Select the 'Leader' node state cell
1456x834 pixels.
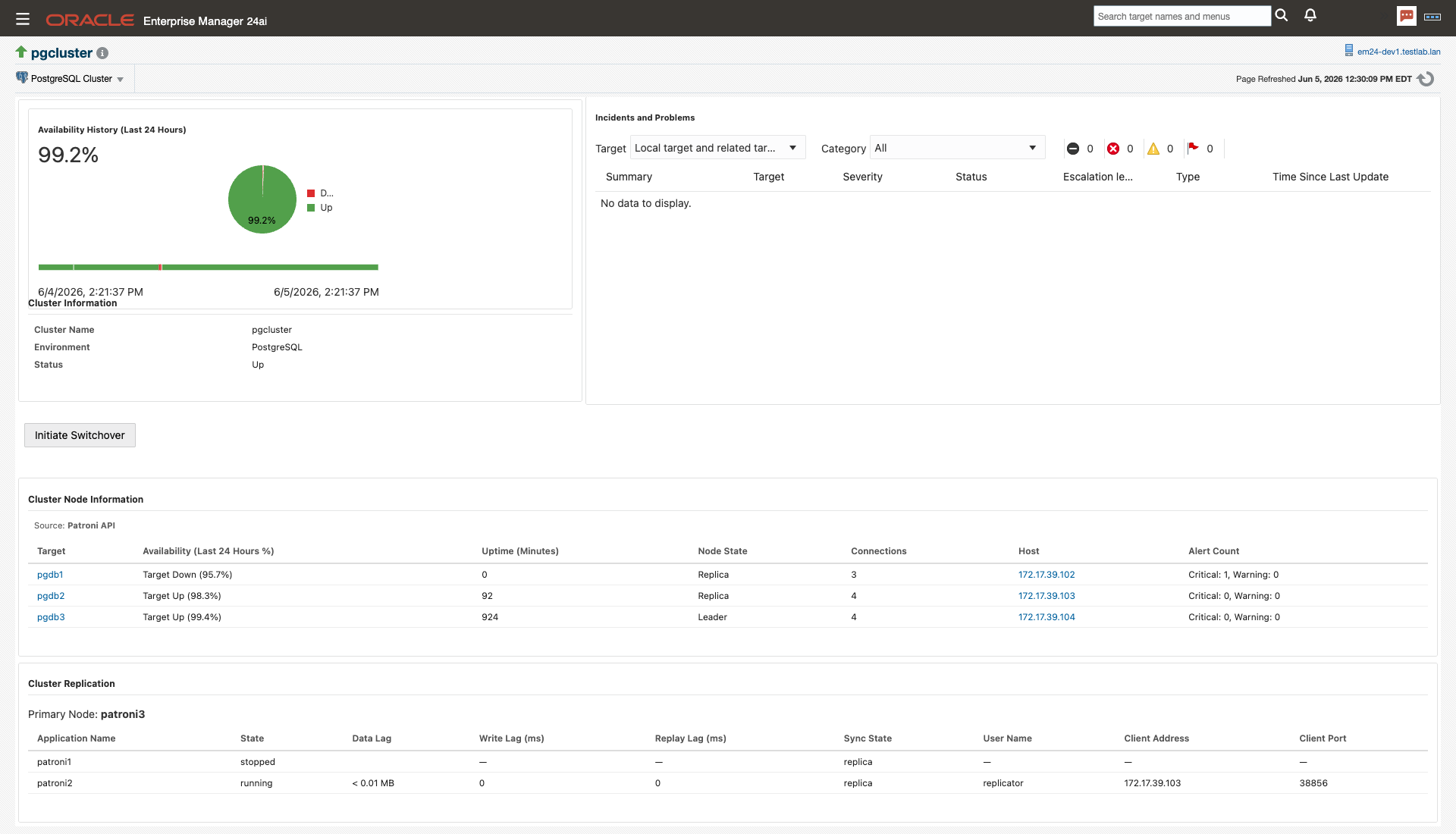tap(712, 617)
